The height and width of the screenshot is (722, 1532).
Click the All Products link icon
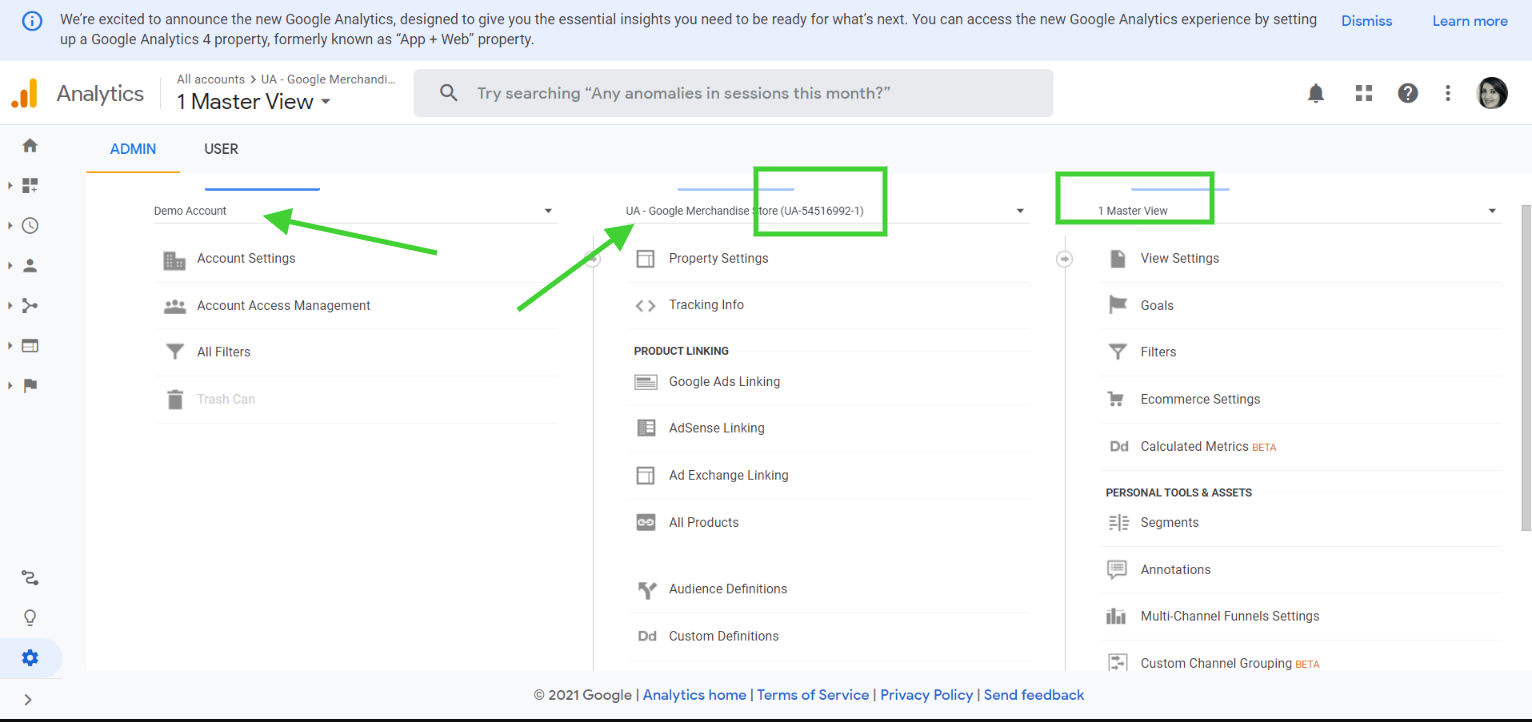click(646, 522)
